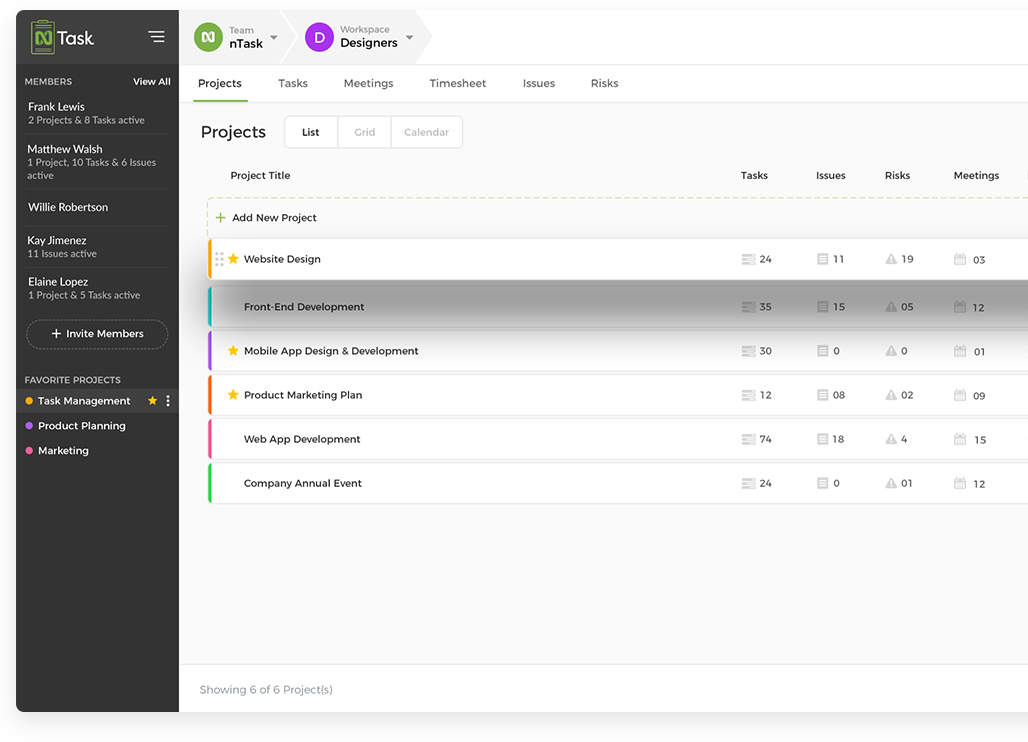1028x742 pixels.
Task: Open the Front-End Development project
Action: pos(304,307)
